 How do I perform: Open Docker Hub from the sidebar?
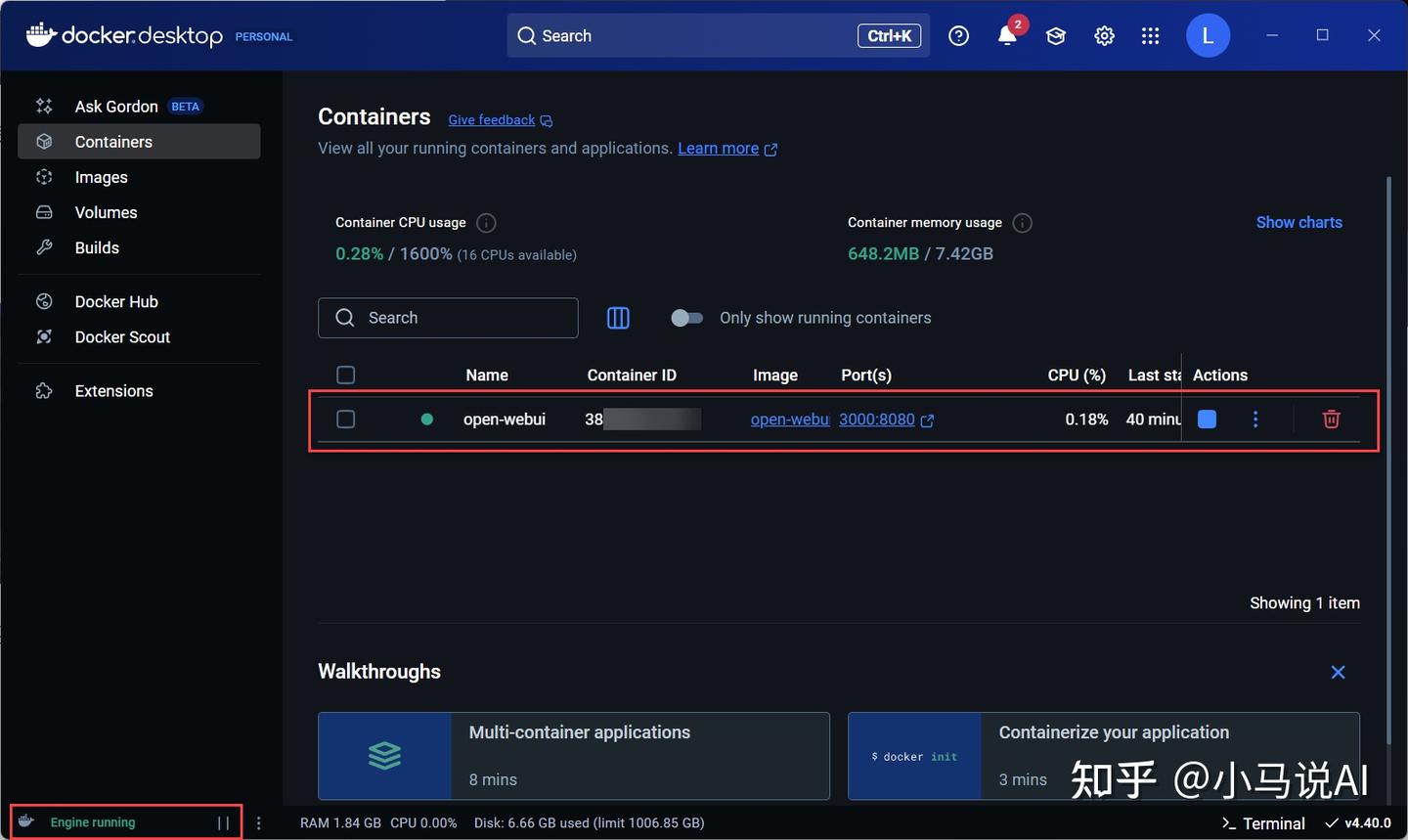click(113, 301)
